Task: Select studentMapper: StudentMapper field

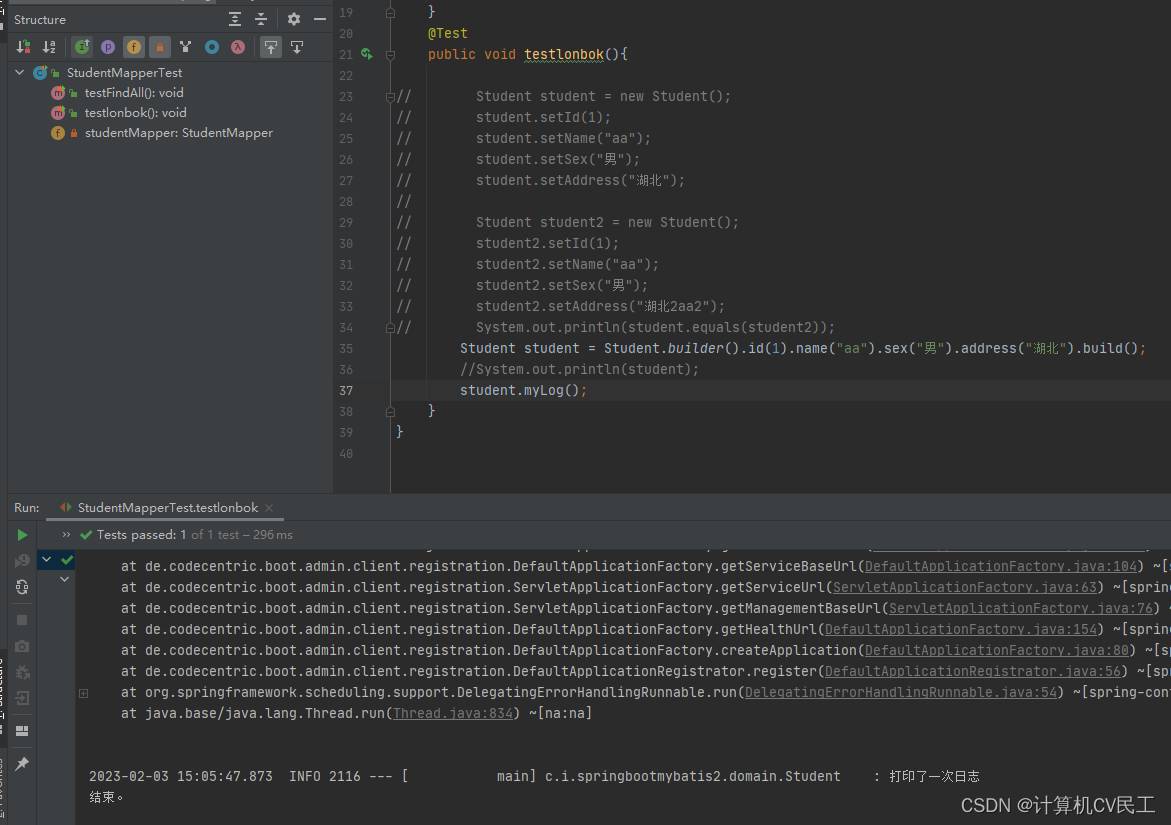Action: [178, 133]
